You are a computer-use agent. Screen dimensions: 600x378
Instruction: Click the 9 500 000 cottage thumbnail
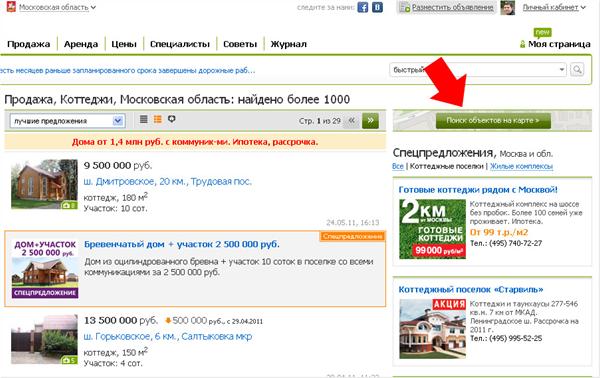[44, 184]
